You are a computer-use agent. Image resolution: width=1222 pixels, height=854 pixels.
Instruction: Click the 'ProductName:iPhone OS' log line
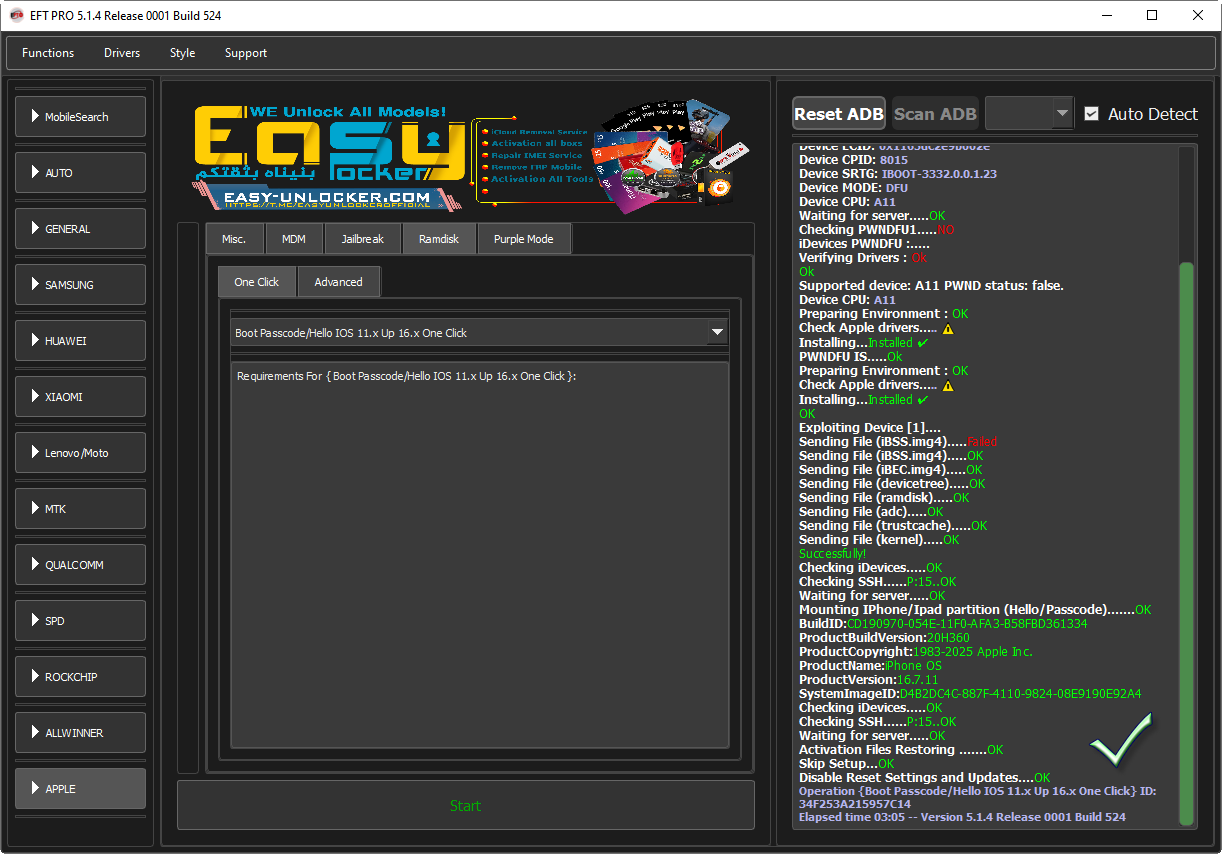pyautogui.click(x=870, y=665)
